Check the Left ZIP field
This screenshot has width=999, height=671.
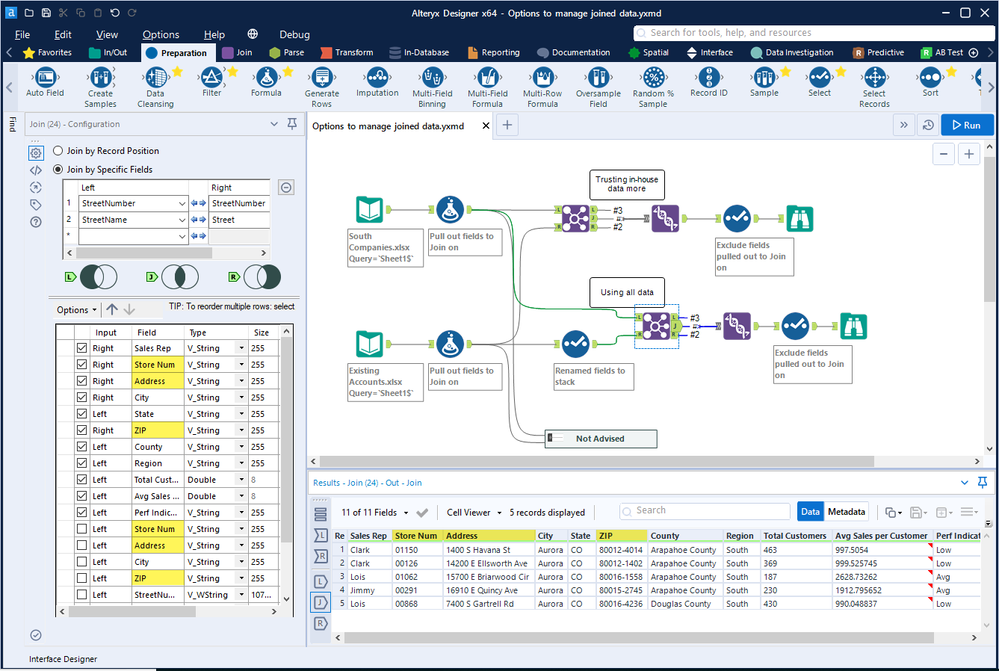click(82, 578)
